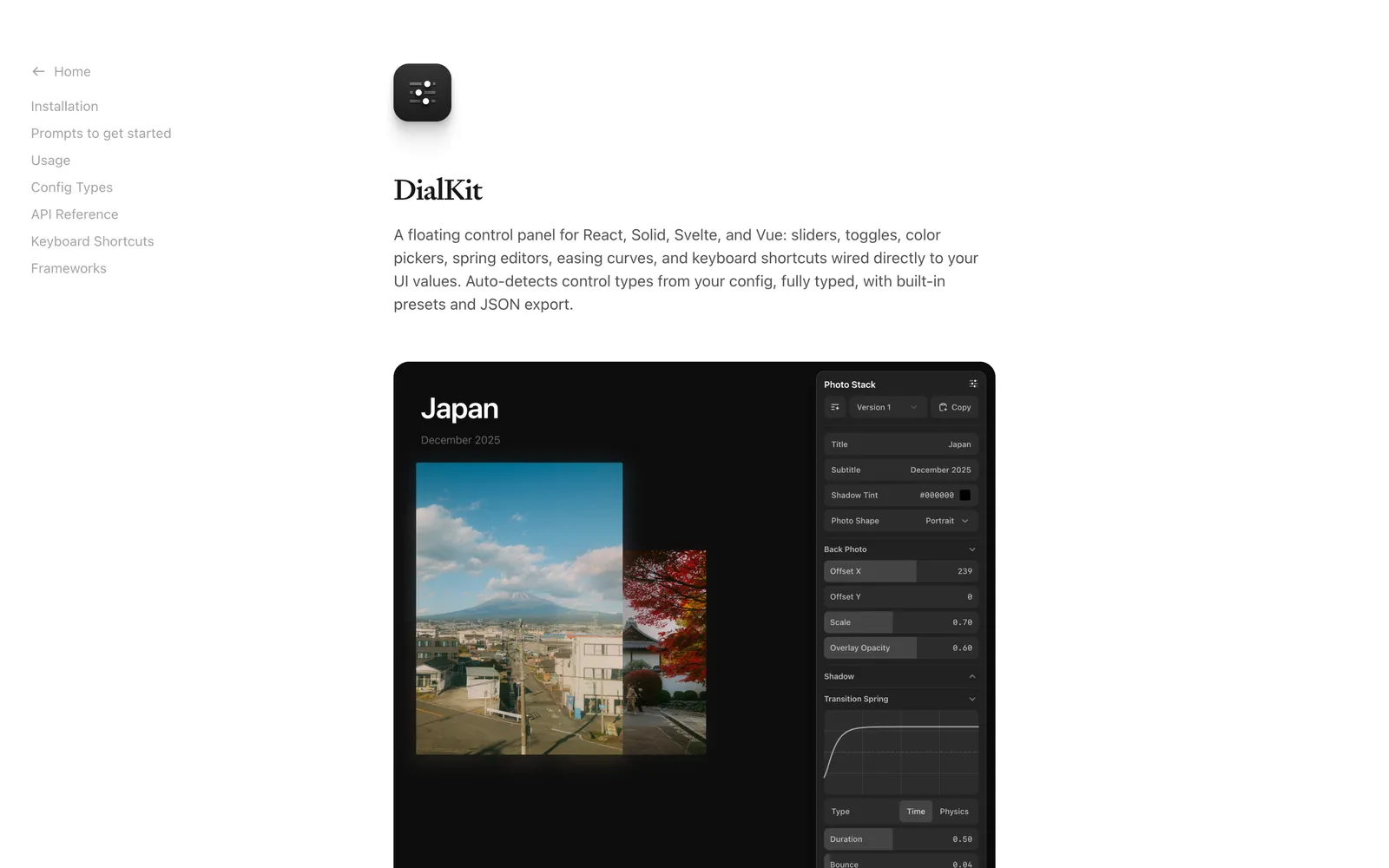Go to Home in the sidebar

72,71
